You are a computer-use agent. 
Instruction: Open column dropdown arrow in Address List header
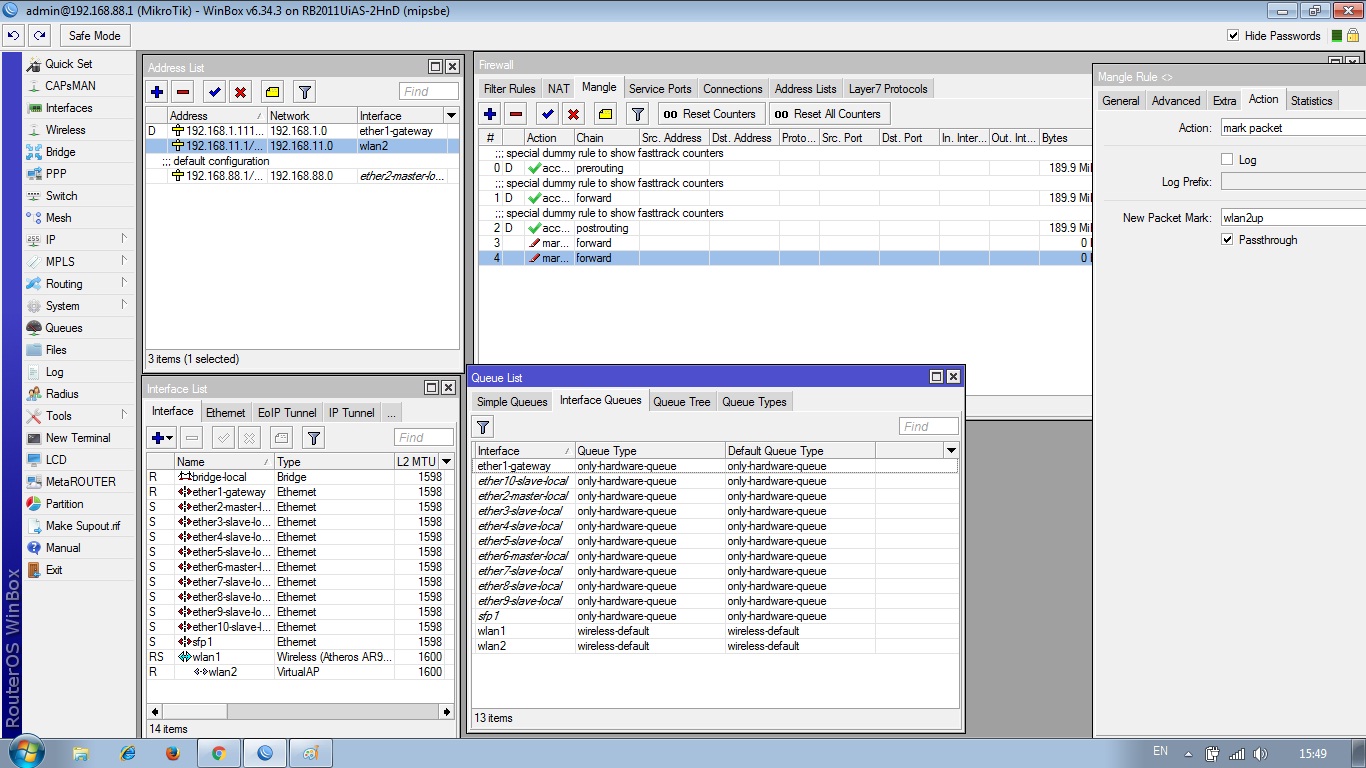pos(451,116)
